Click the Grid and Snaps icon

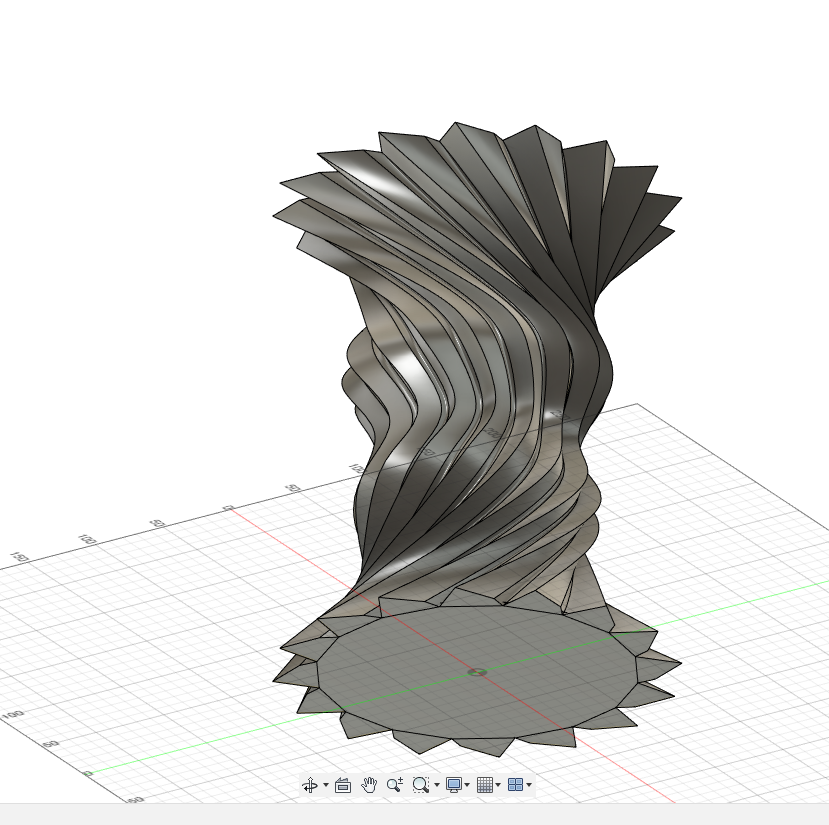(x=487, y=786)
